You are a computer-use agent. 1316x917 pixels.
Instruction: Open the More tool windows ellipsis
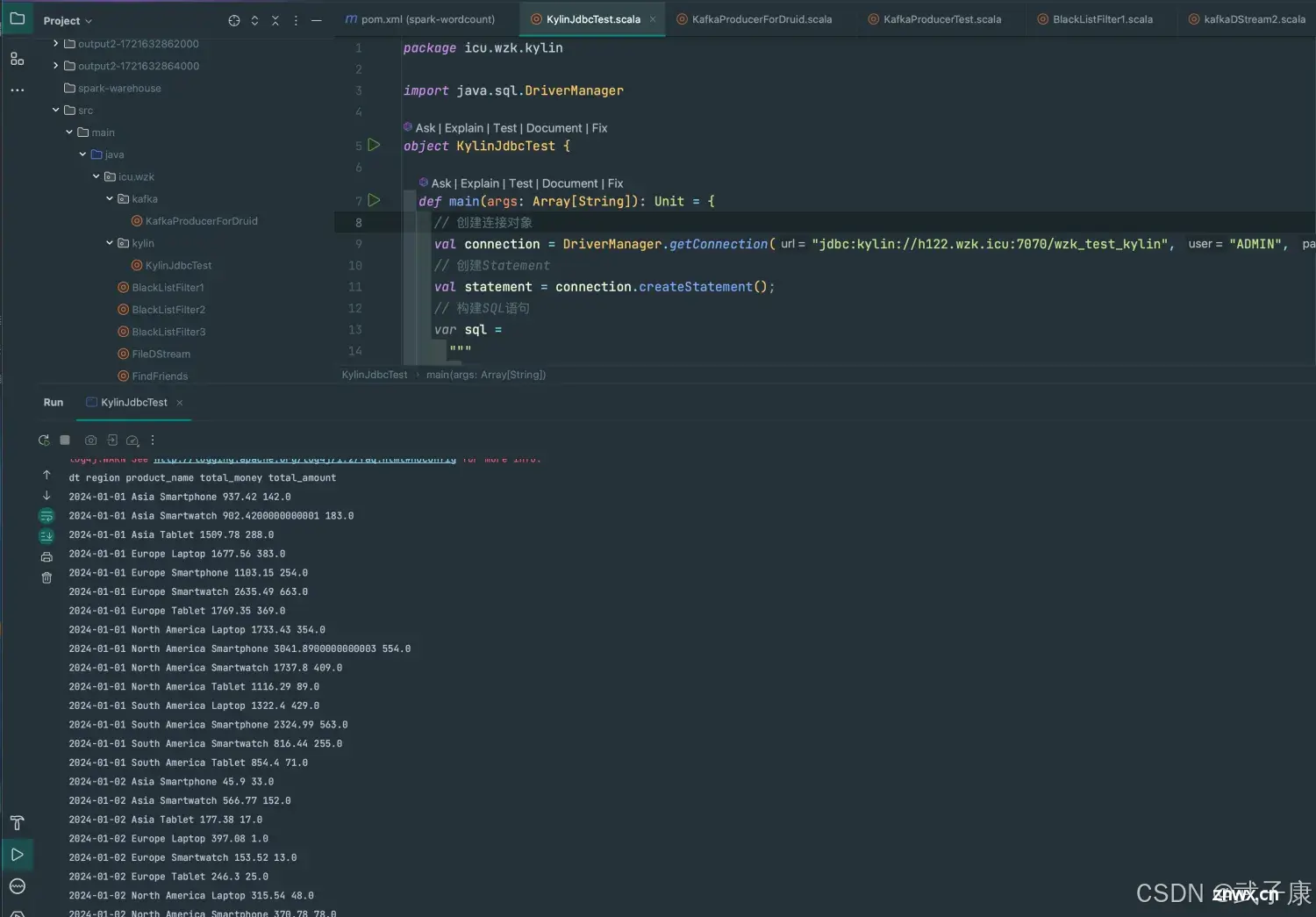coord(17,90)
